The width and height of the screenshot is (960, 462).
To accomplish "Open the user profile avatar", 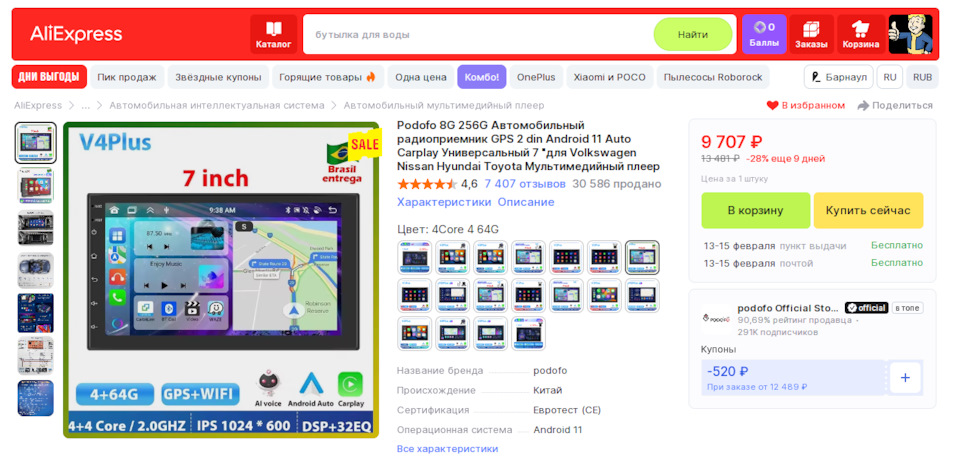I will point(910,34).
